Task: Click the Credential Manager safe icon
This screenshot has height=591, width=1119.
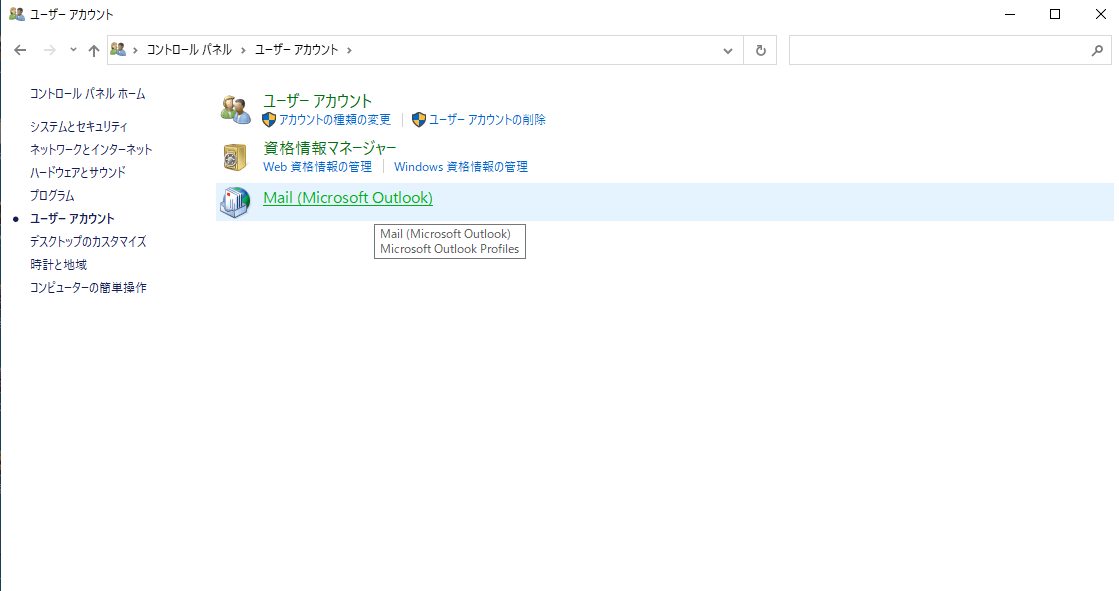Action: pyautogui.click(x=236, y=157)
